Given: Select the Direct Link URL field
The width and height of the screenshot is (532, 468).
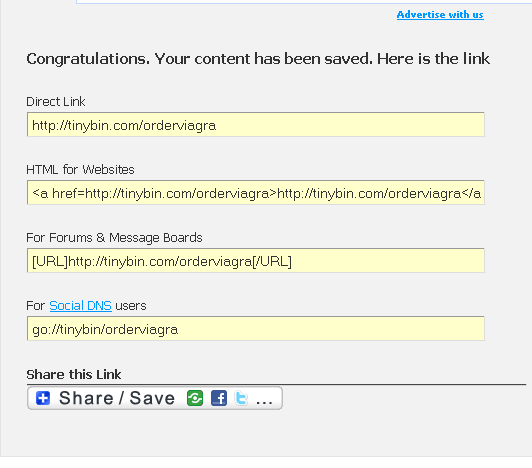Looking at the screenshot, I should coord(256,125).
